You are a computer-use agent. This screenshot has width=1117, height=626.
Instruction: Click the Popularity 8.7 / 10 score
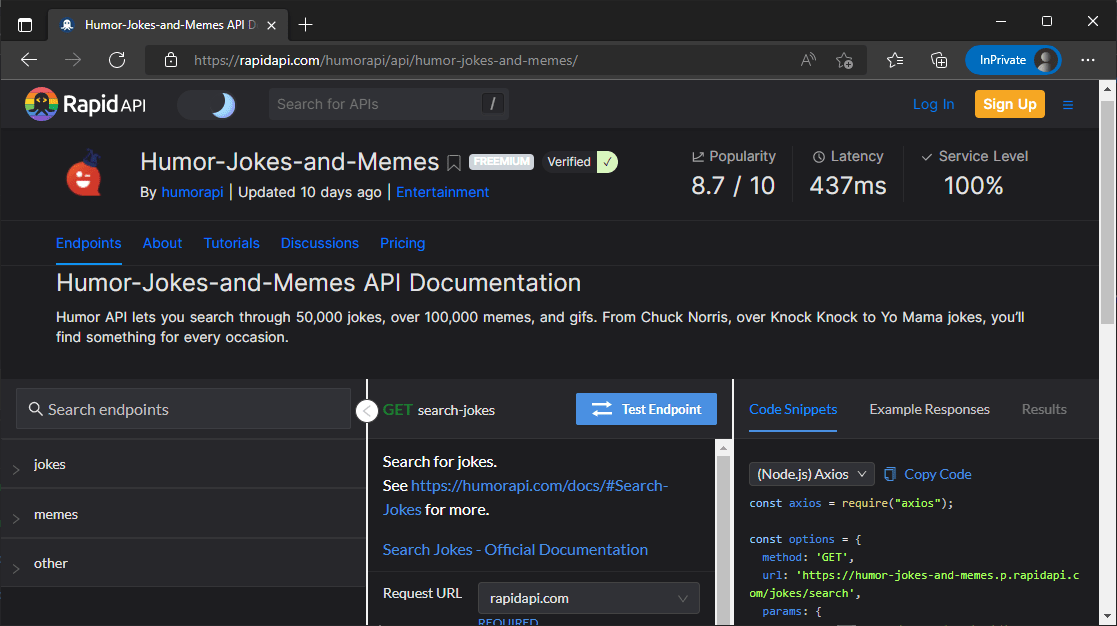(x=733, y=186)
